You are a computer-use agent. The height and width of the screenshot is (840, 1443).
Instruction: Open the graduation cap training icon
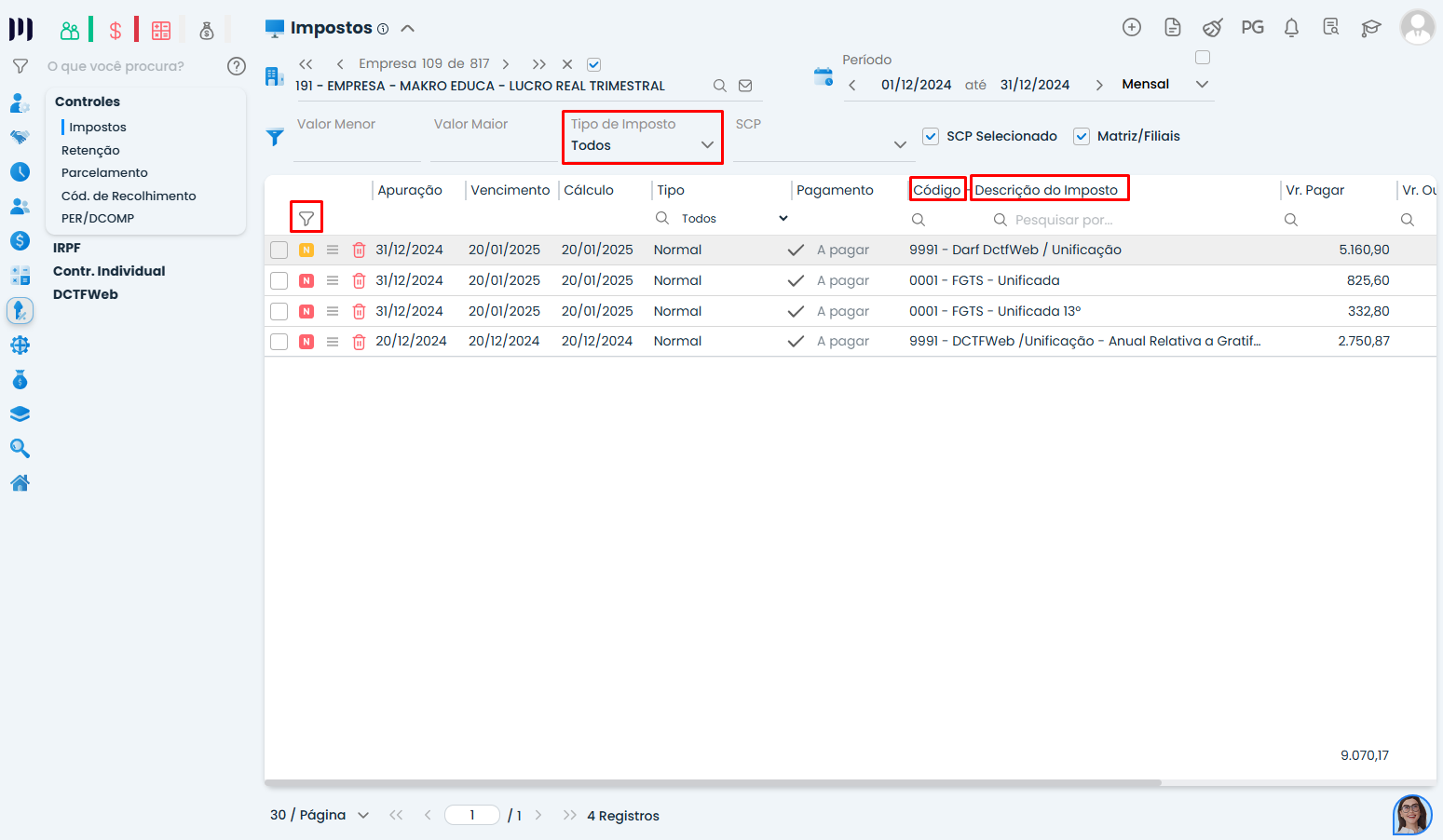click(x=1370, y=28)
